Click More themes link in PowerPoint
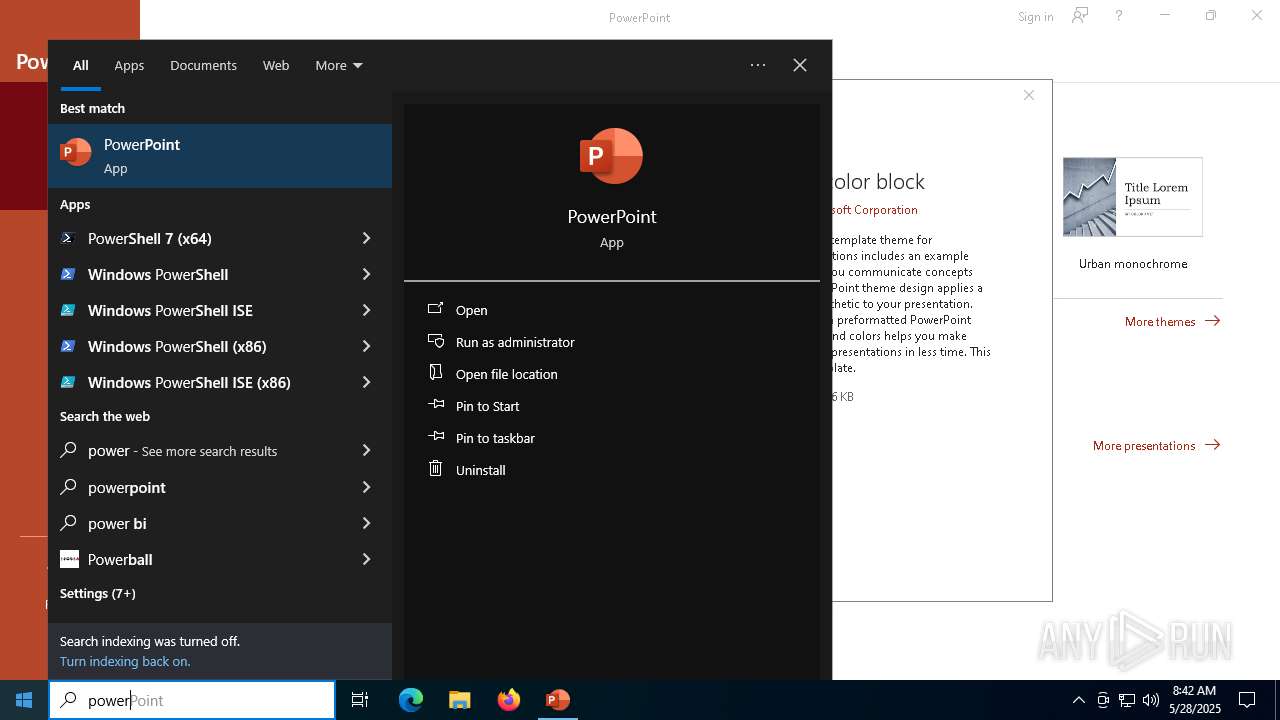 click(x=1172, y=321)
